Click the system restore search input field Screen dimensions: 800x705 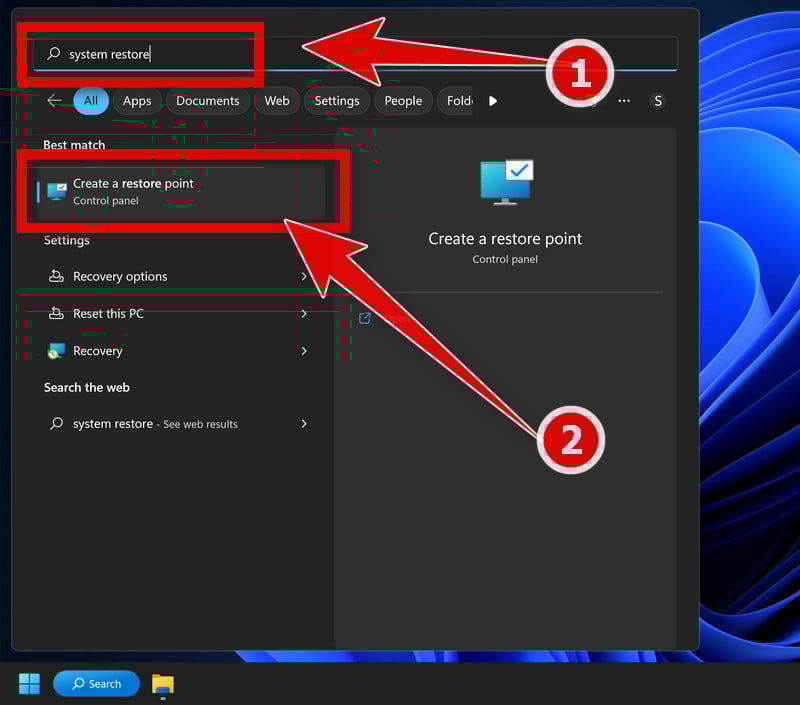point(355,54)
